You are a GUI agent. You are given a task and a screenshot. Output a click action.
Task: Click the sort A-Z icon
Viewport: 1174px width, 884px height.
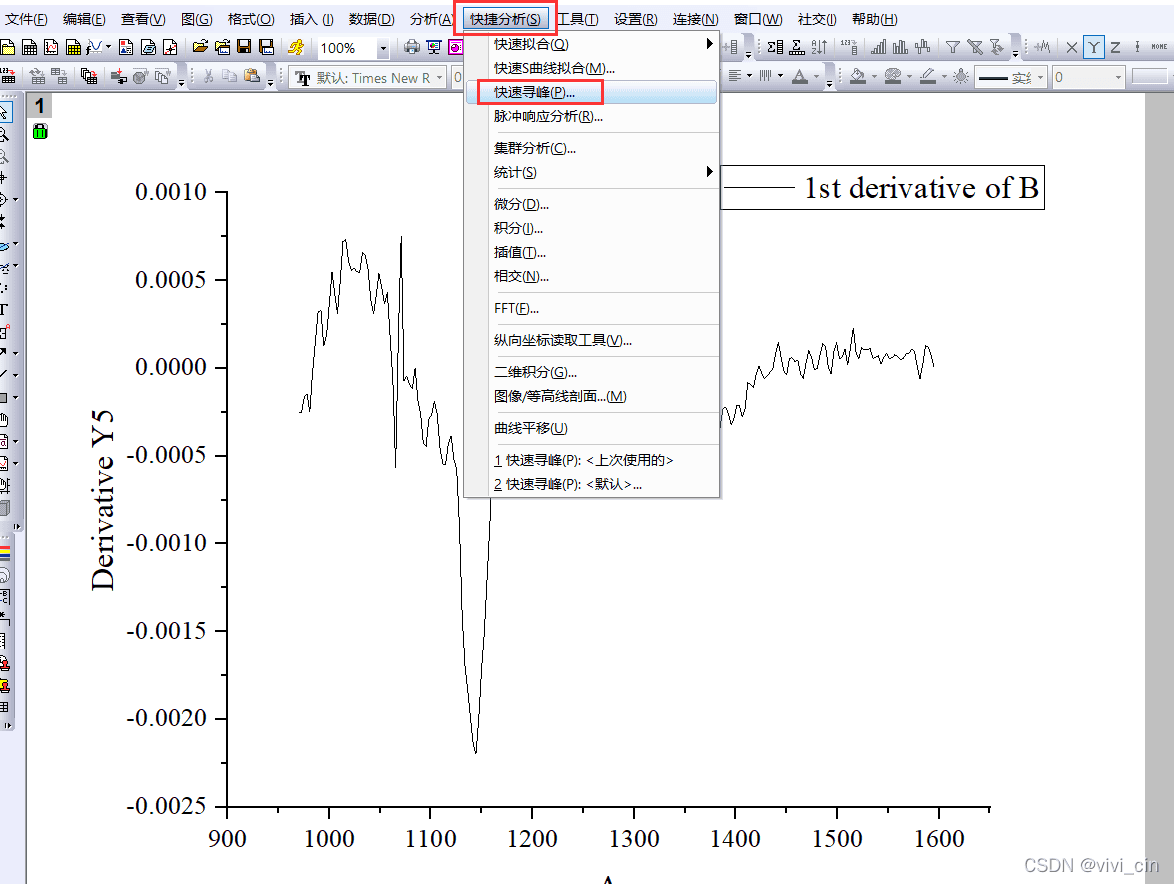(819, 47)
